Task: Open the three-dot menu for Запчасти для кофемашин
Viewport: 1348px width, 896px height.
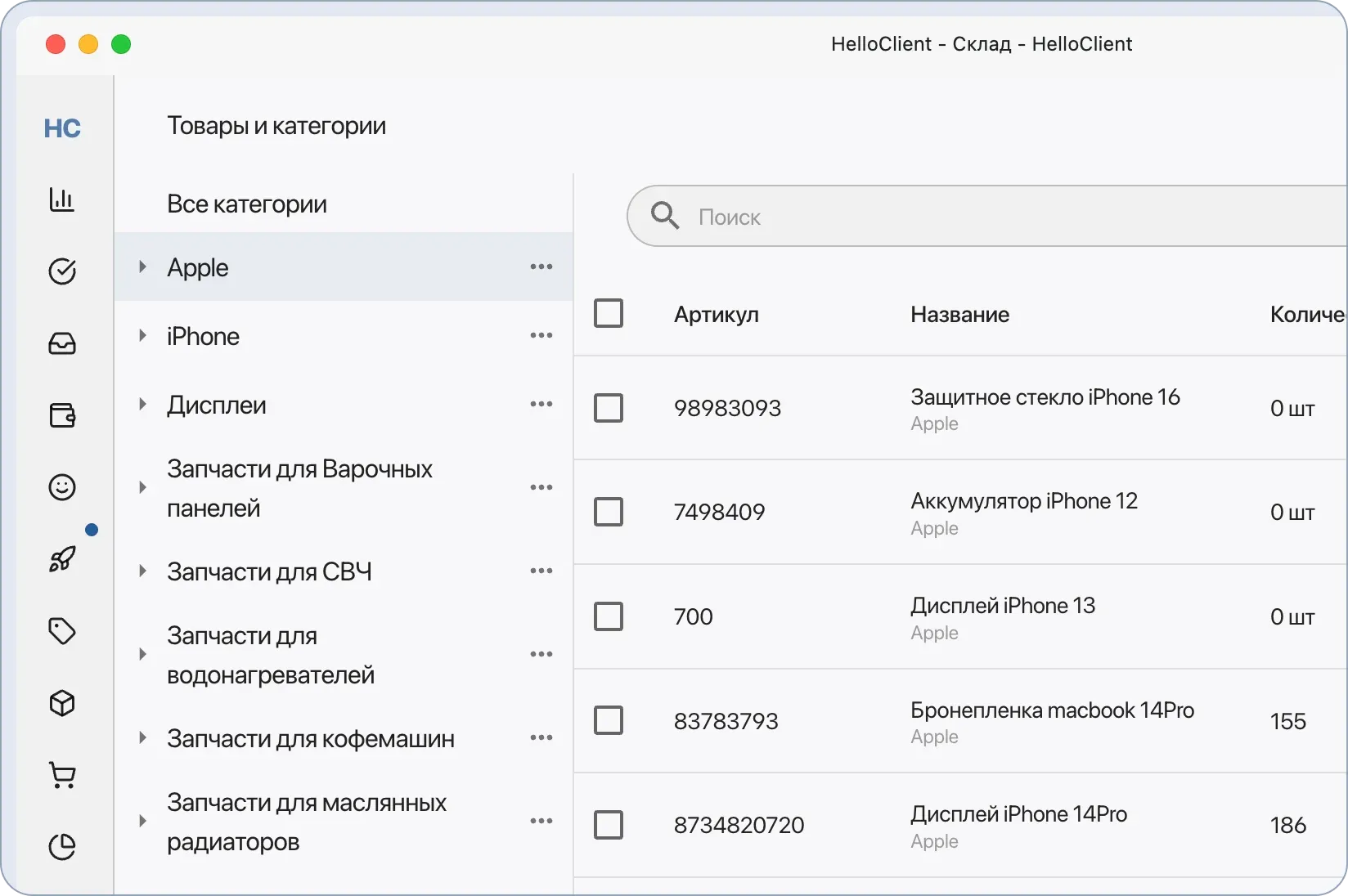Action: 541,737
